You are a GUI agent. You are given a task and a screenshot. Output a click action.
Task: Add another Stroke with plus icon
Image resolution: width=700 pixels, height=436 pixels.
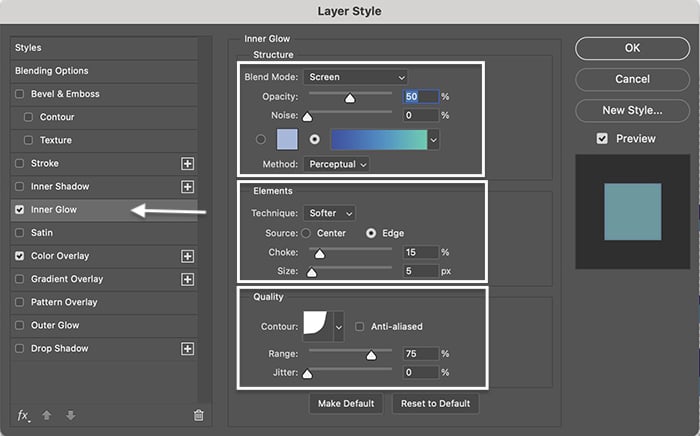click(188, 163)
